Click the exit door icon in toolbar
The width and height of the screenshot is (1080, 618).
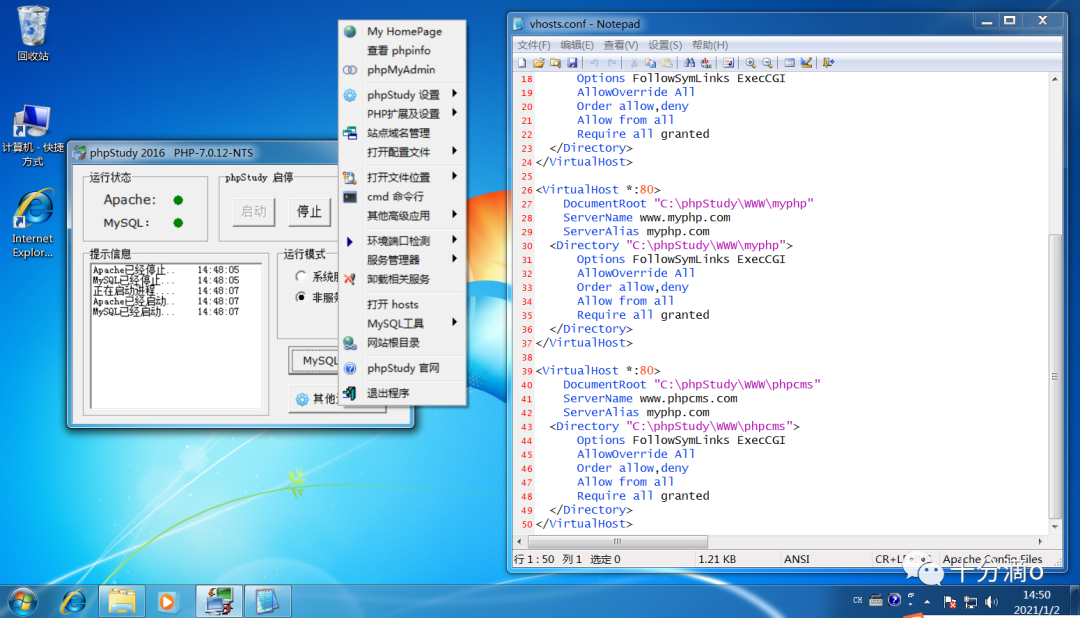[x=829, y=63]
